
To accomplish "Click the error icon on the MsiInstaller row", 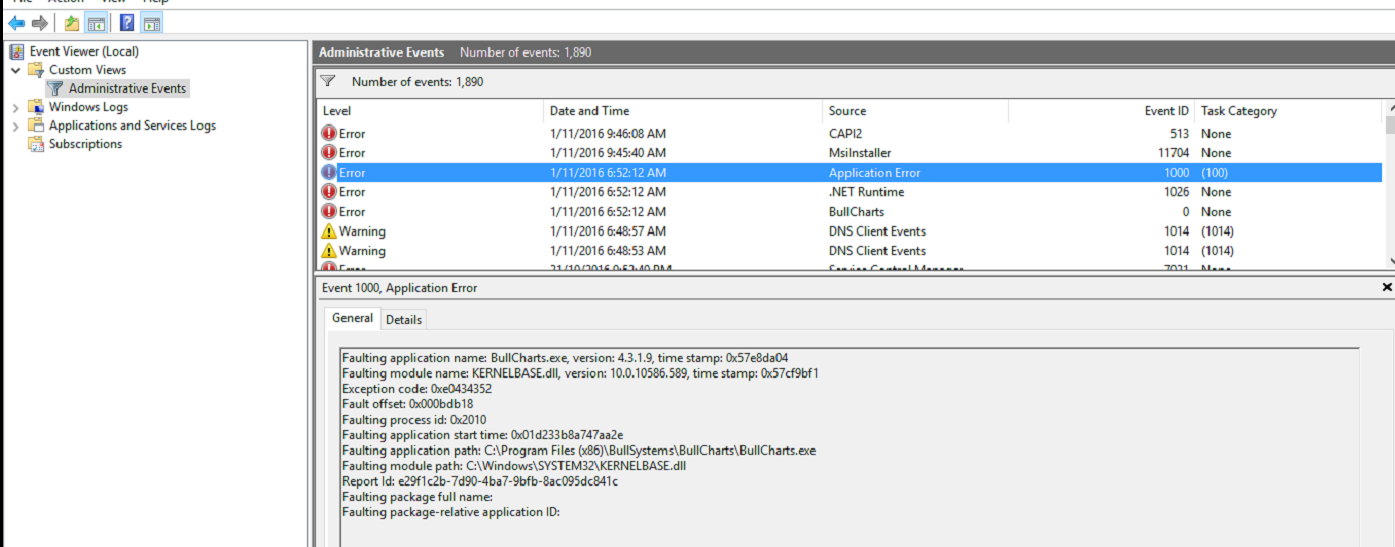I will (329, 153).
